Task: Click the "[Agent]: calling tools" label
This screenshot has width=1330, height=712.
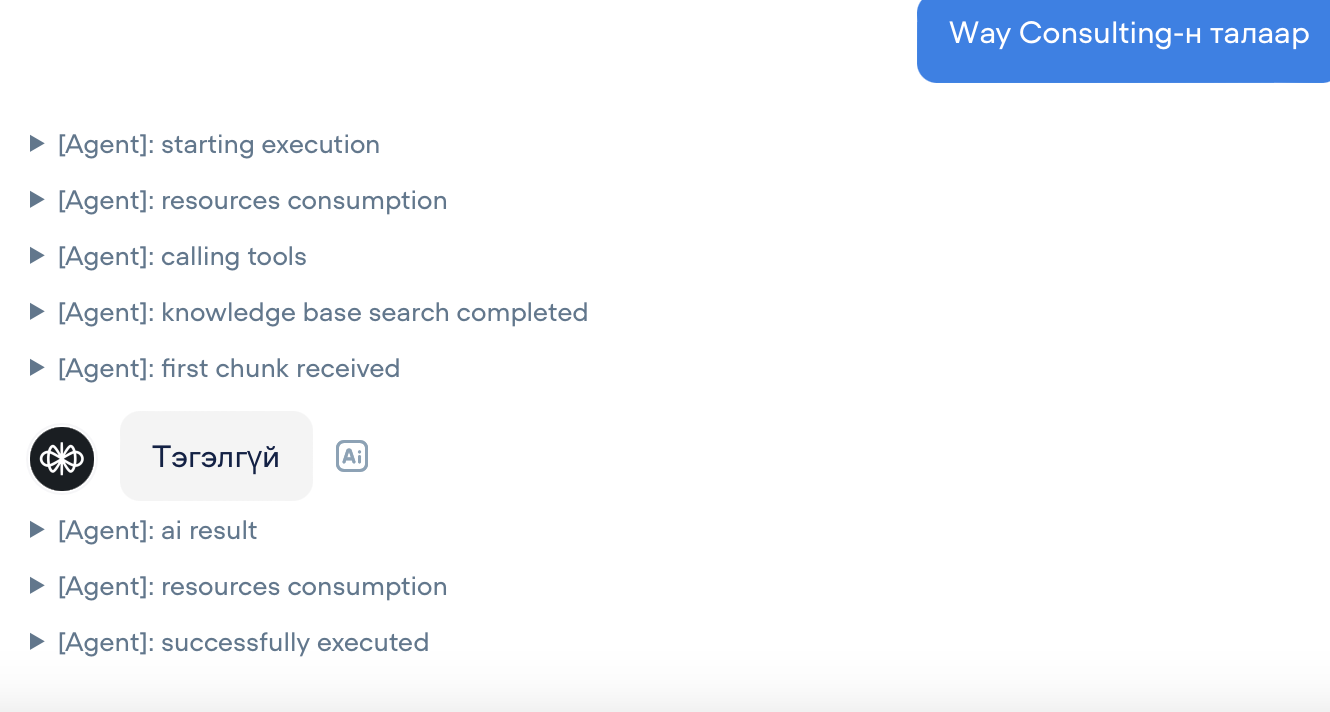Action: coord(182,256)
